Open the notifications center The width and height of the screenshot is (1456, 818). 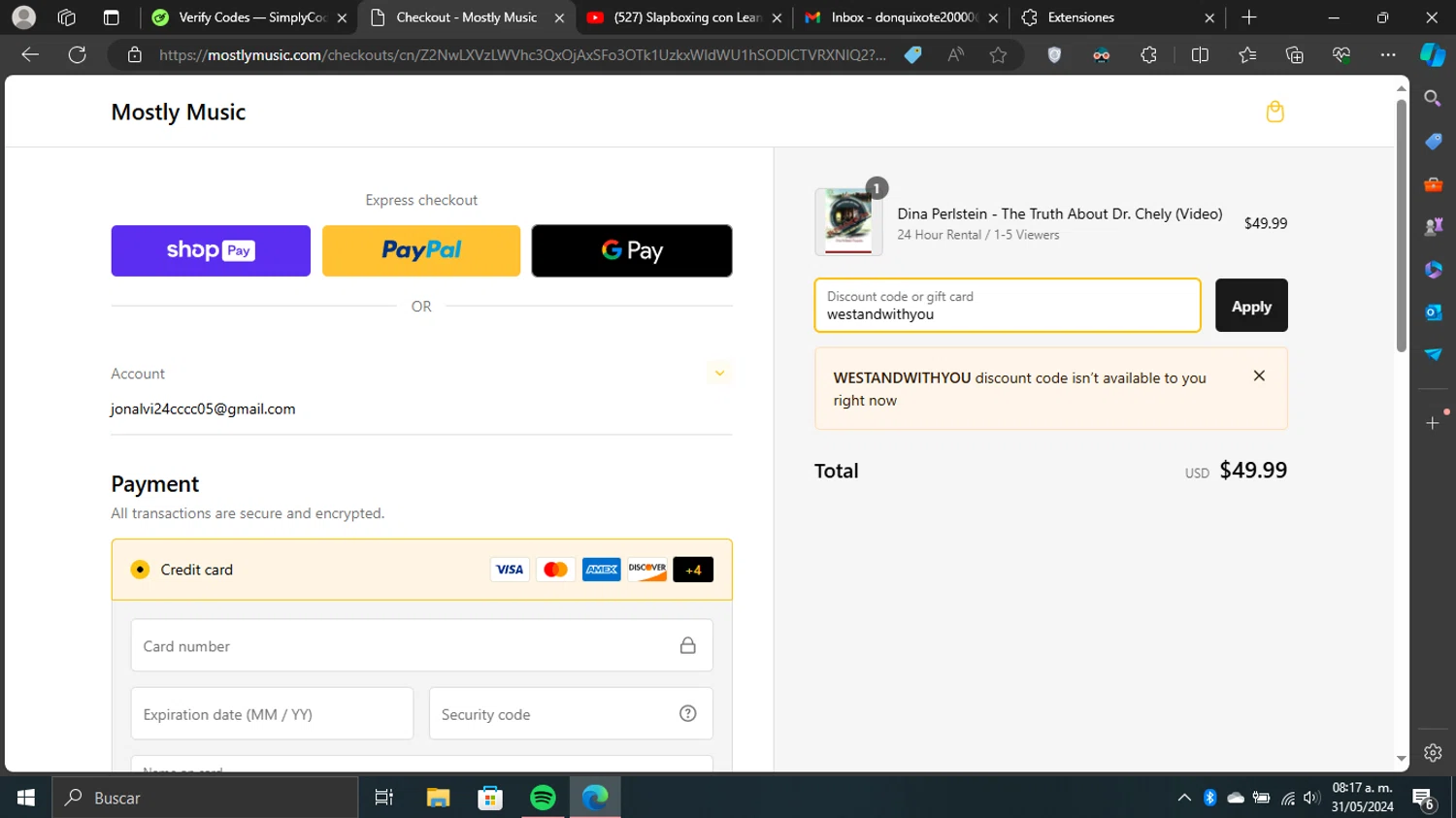[x=1424, y=798]
